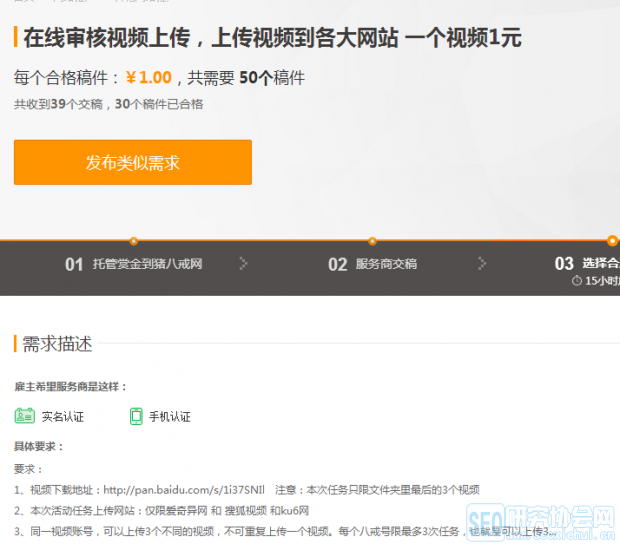
Task: Click the orange dot above step 02
Action: tap(372, 241)
